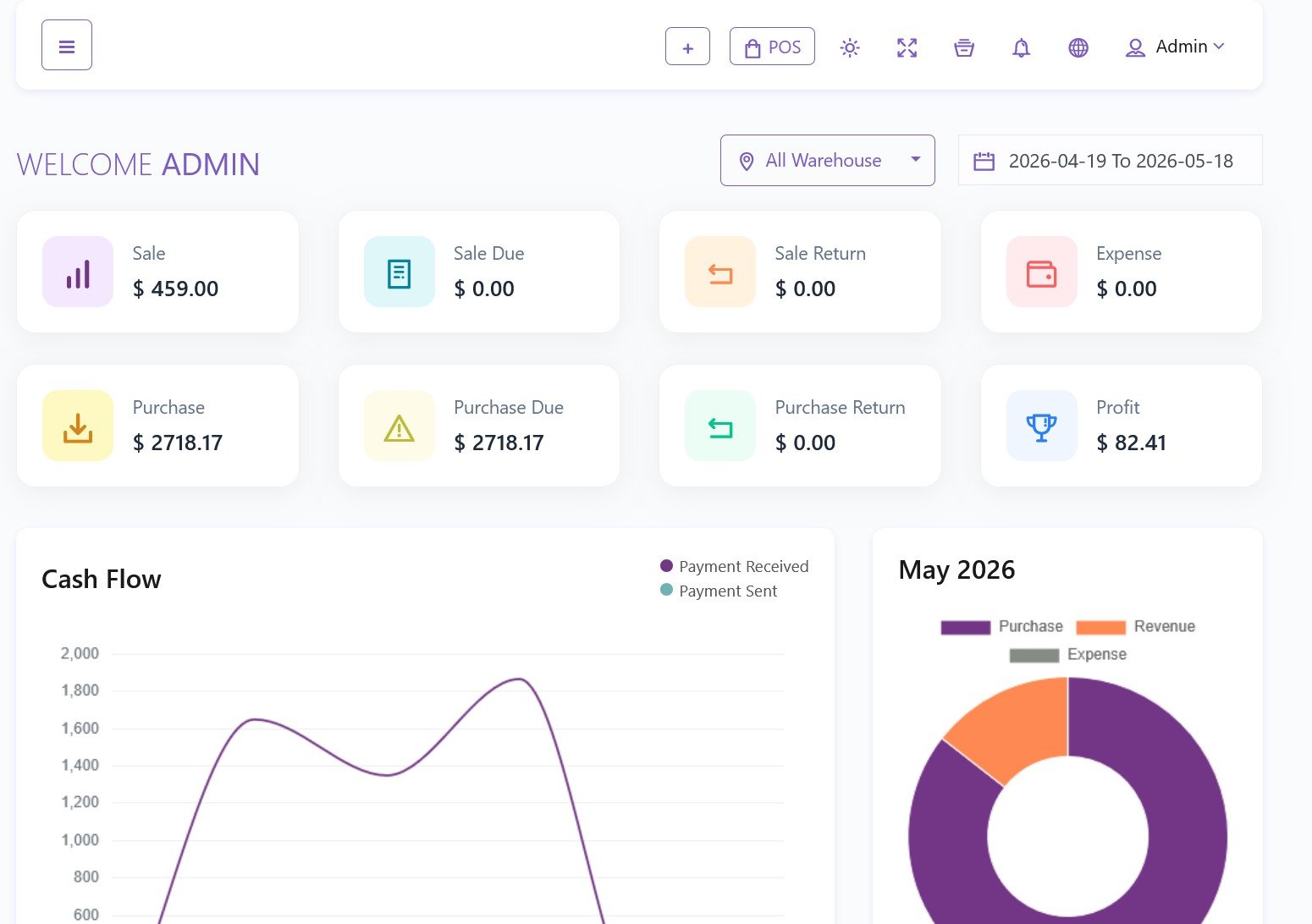Open the notifications bell
This screenshot has width=1312, height=924.
(1022, 47)
